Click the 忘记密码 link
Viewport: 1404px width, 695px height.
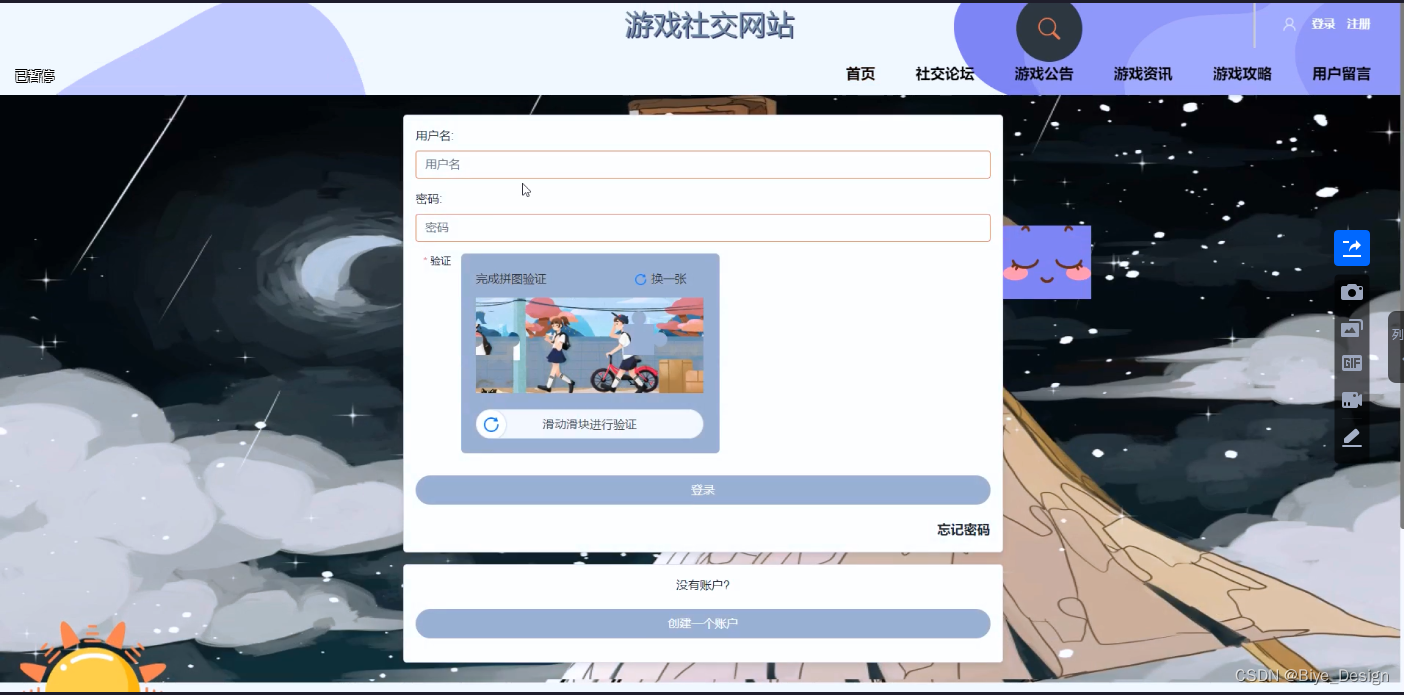963,530
